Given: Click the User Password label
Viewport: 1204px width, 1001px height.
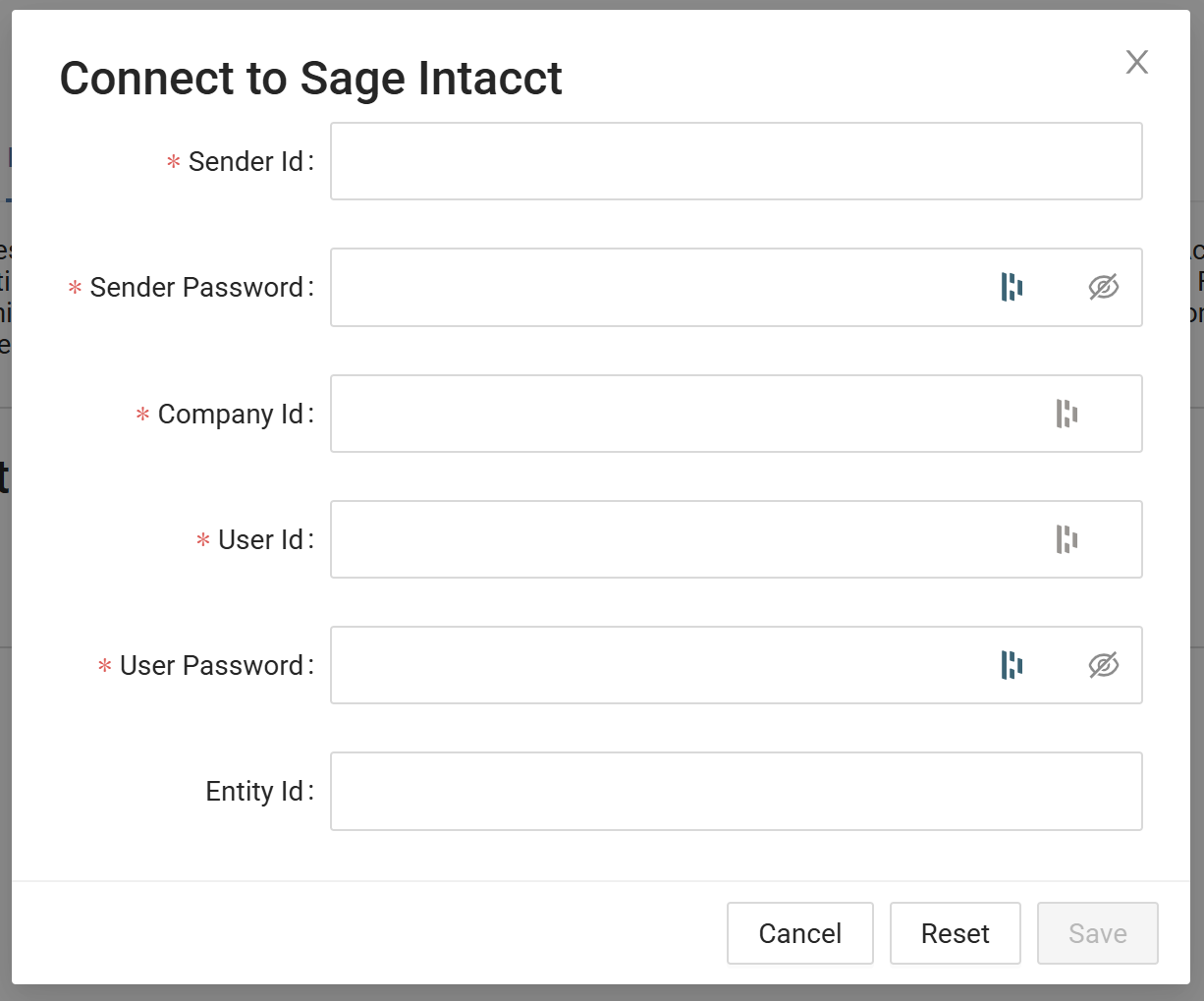Looking at the screenshot, I should pos(211,665).
